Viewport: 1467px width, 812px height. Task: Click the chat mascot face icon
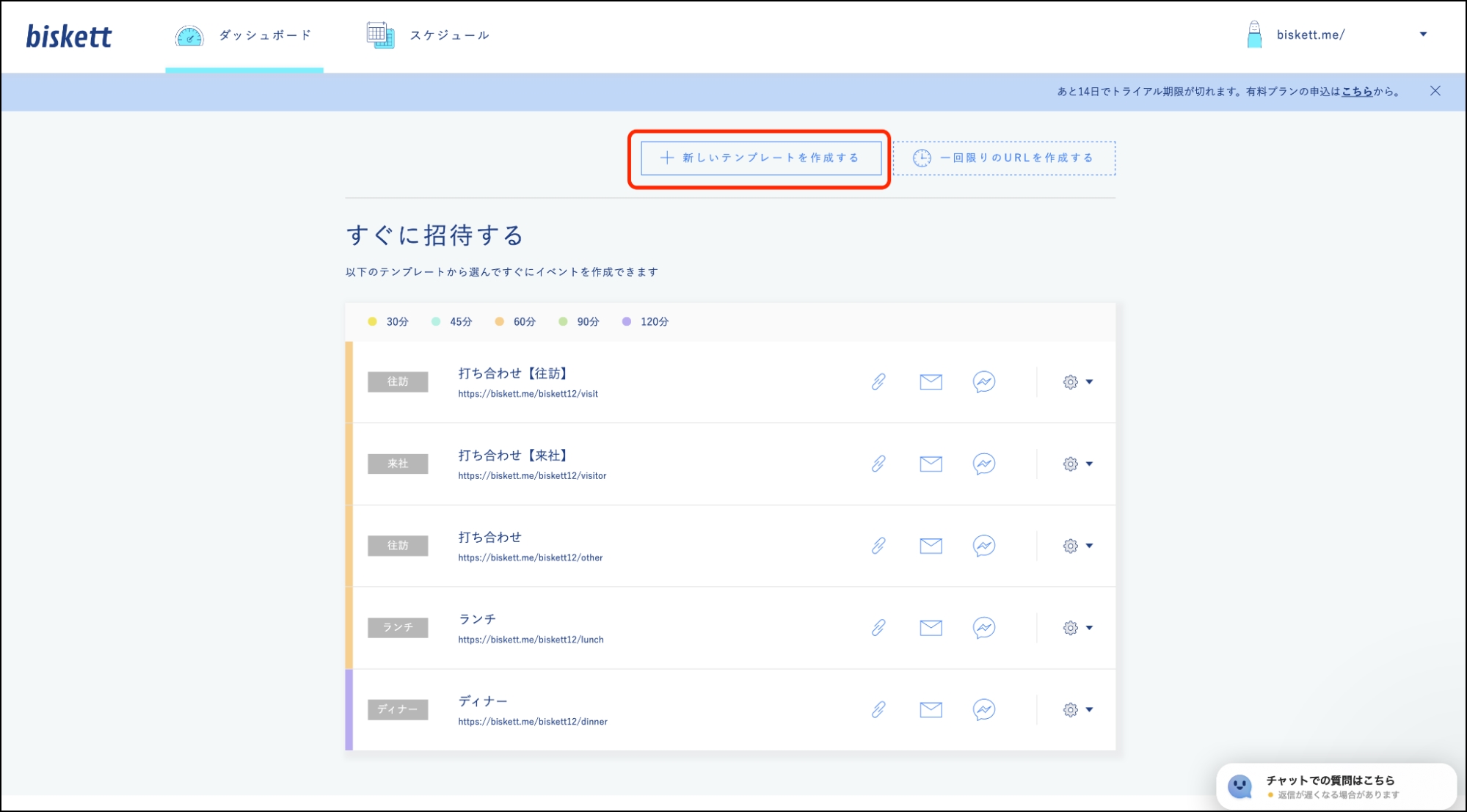pos(1240,786)
